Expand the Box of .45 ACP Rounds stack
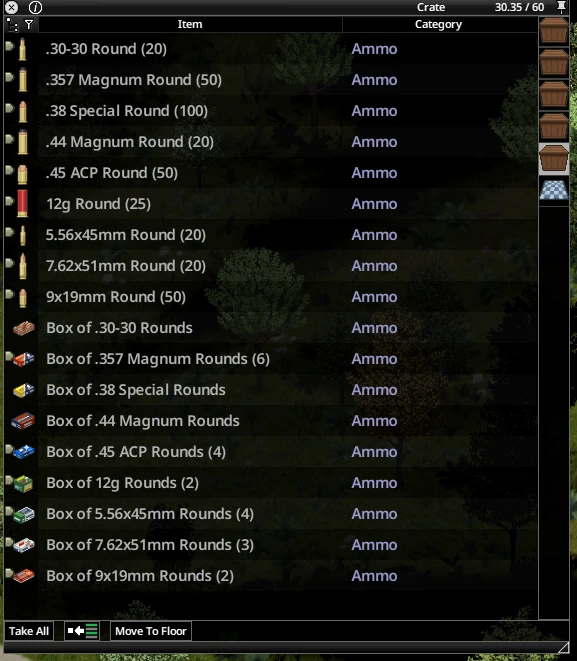The width and height of the screenshot is (577, 661). 9,449
